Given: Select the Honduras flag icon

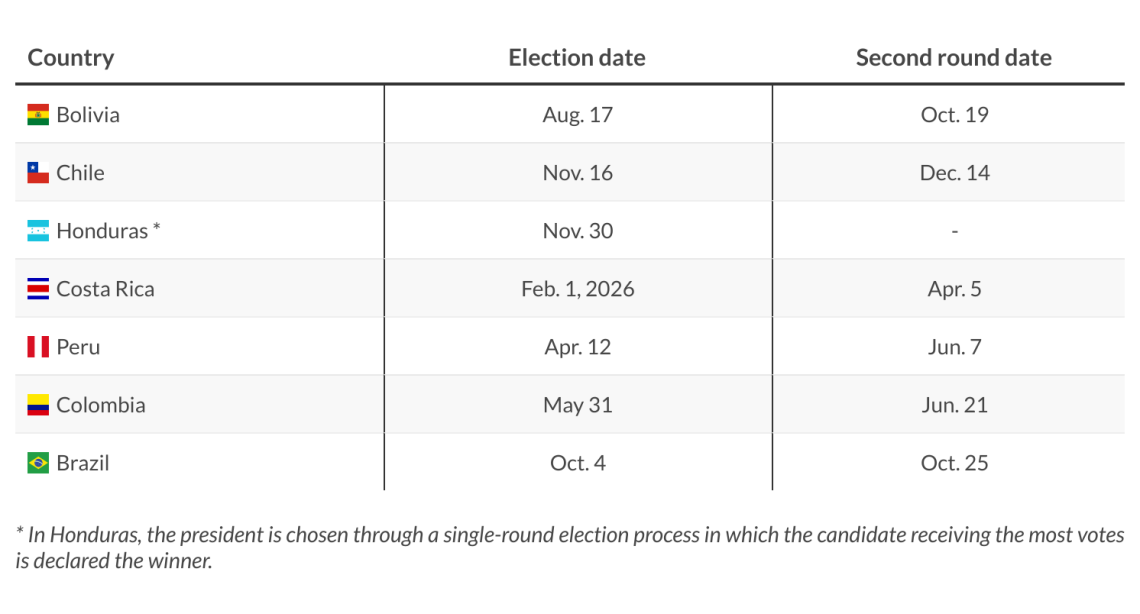Looking at the screenshot, I should tap(38, 231).
